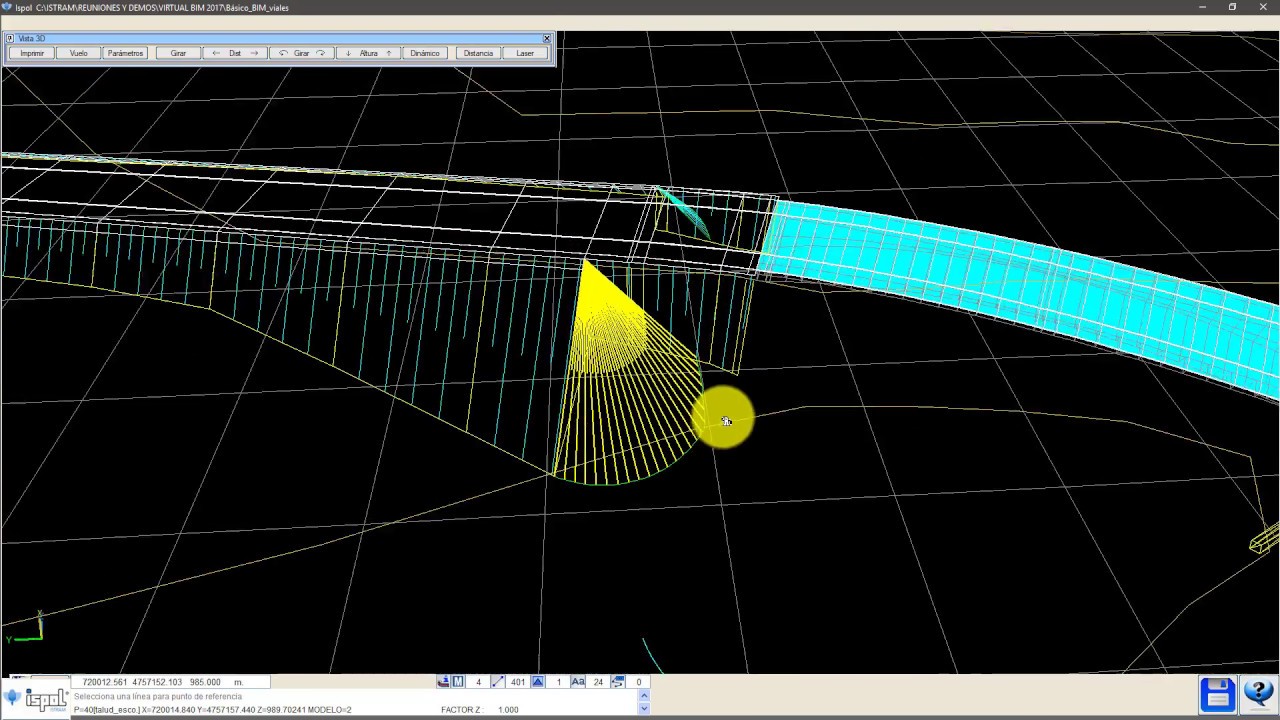The image size is (1280, 720).
Task: Click the FACTOR Z value 1.000
Action: [x=508, y=709]
